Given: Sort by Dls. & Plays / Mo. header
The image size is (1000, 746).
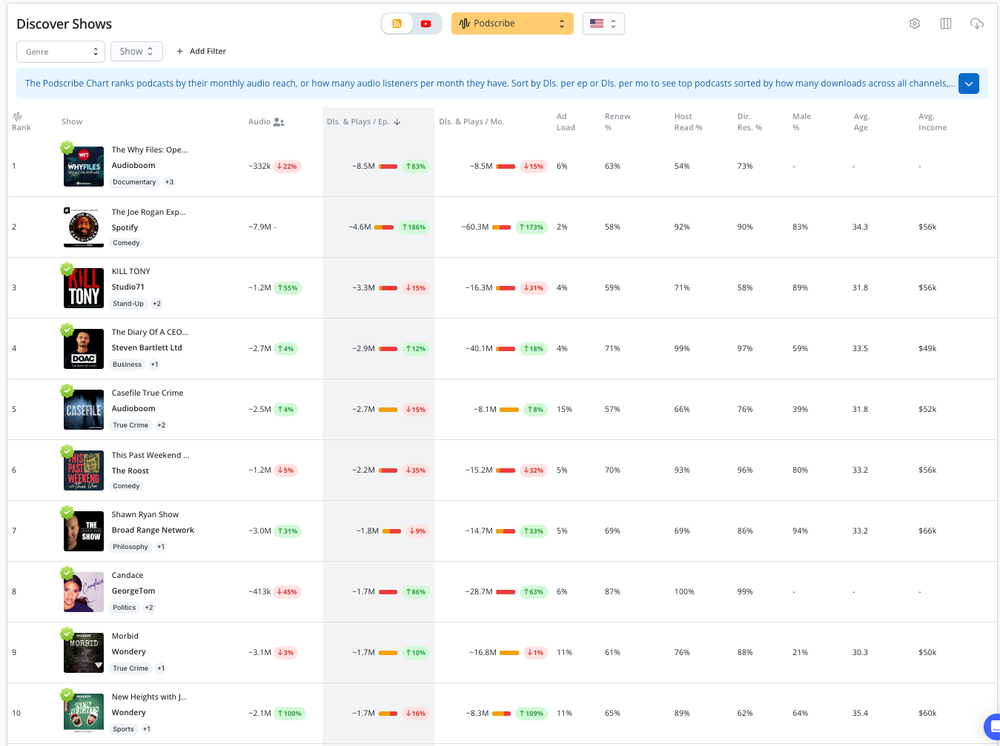Looking at the screenshot, I should tap(471, 122).
